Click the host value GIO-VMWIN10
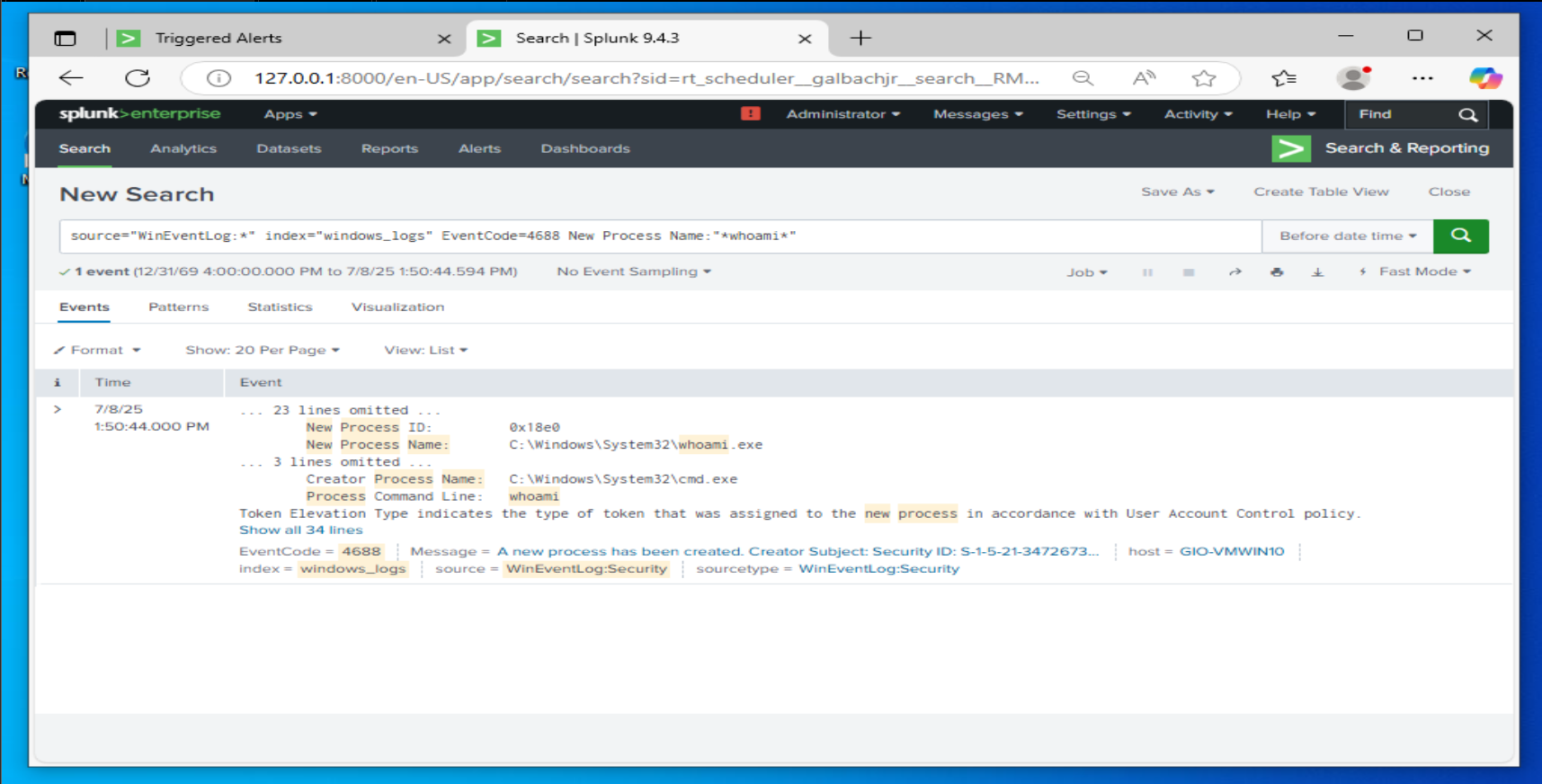Screen dimensions: 1542x784 [1232, 551]
